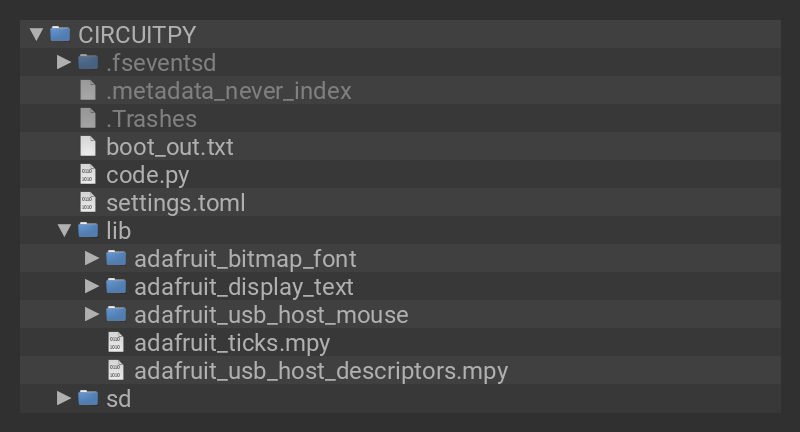Image resolution: width=800 pixels, height=432 pixels.
Task: Select adafruit_usb_host_descriptors.mpy file name
Action: (321, 371)
